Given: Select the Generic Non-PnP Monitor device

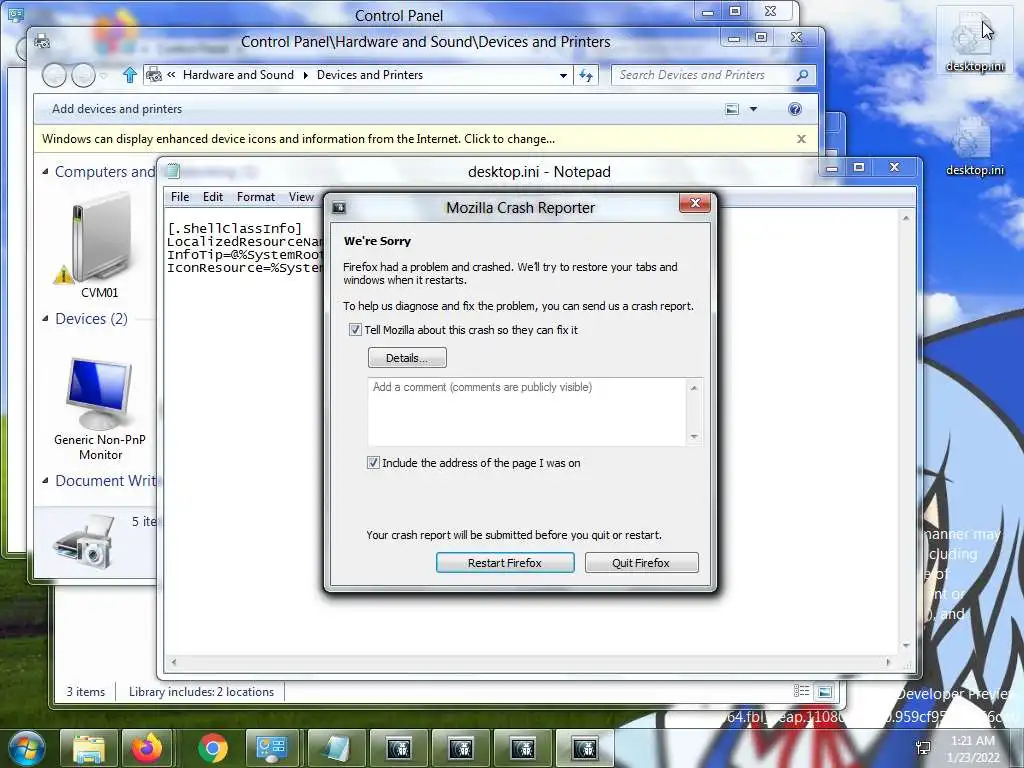Looking at the screenshot, I should point(99,409).
